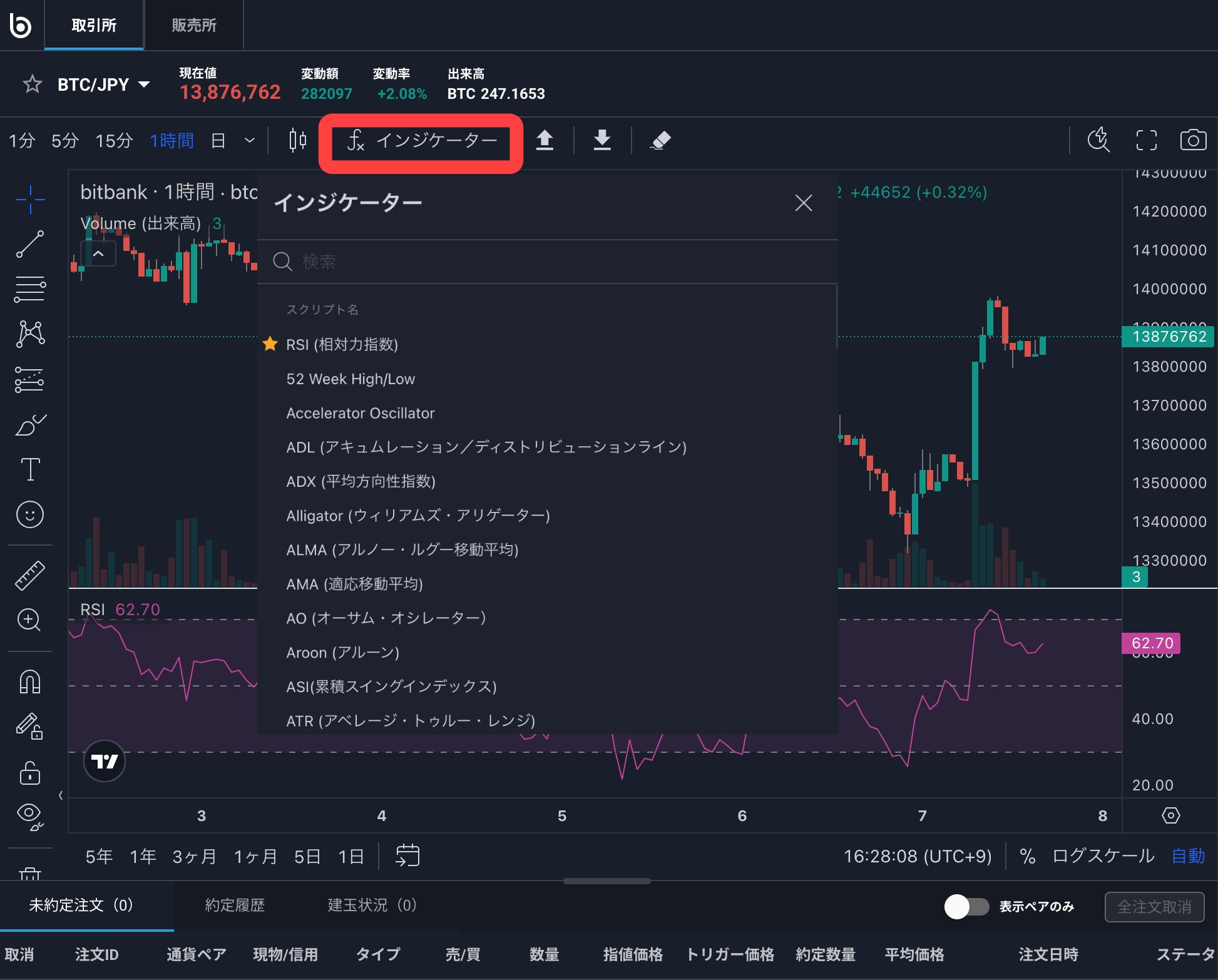1218x980 pixels.
Task: Click the indicator list scrollbar
Action: [x=836, y=317]
